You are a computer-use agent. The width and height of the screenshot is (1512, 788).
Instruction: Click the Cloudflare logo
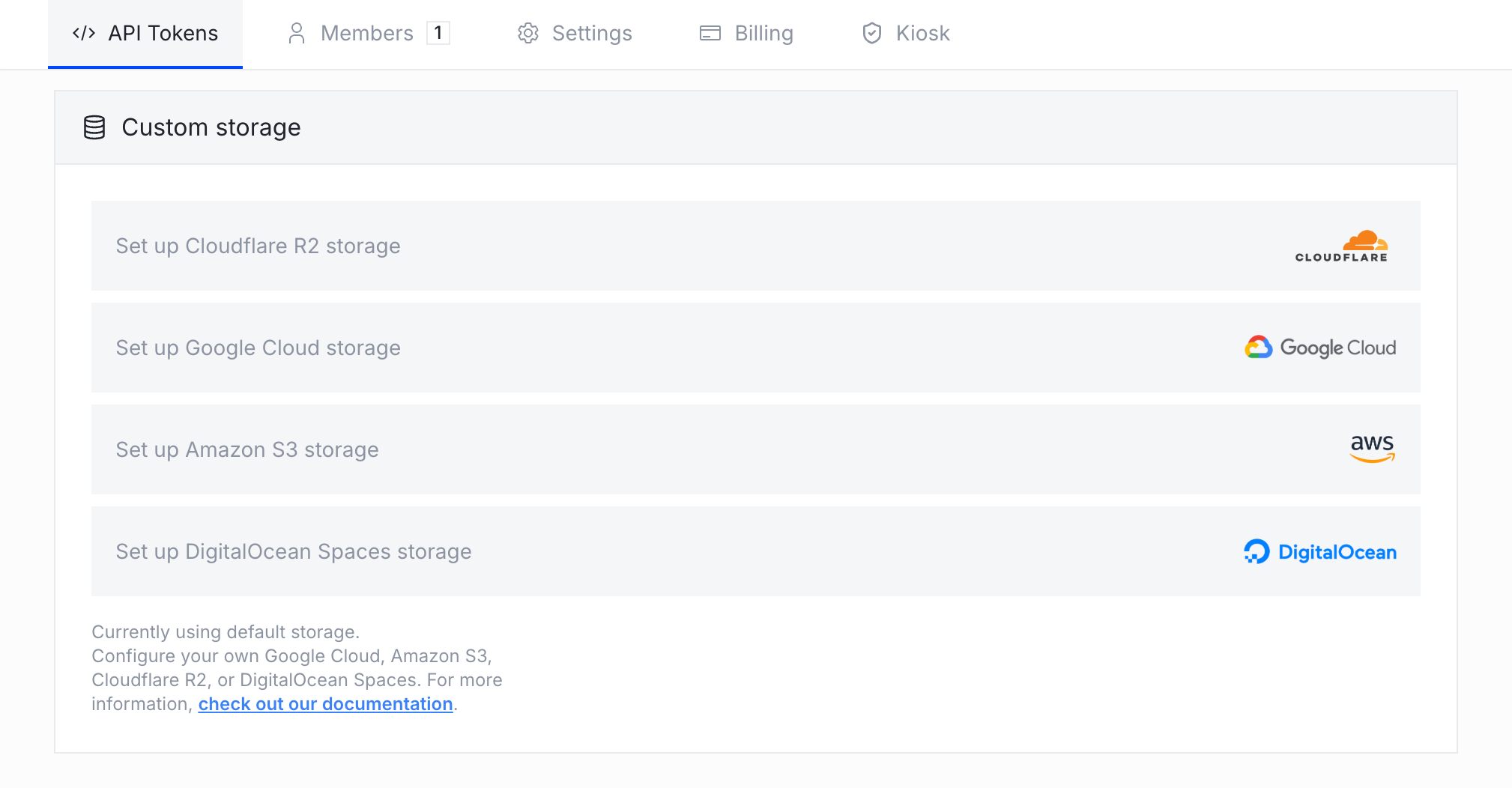(x=1341, y=246)
